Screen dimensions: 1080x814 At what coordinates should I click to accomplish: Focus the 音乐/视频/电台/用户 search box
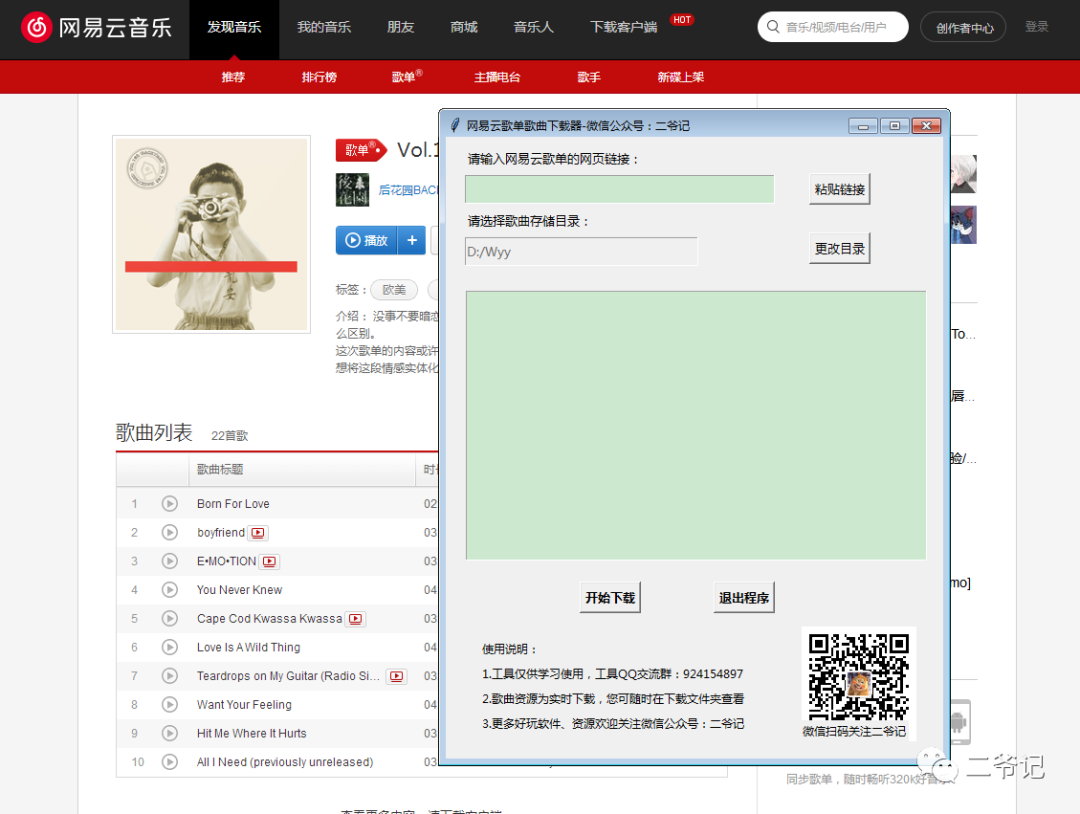pyautogui.click(x=835, y=27)
